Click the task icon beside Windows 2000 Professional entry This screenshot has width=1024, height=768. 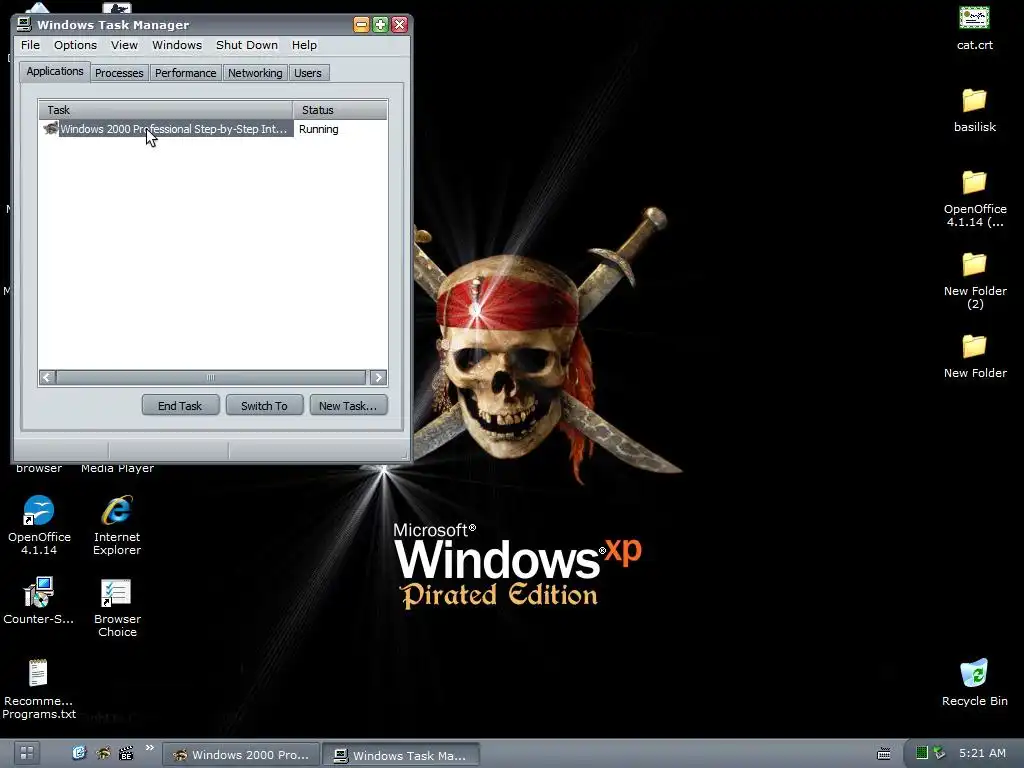pos(50,128)
